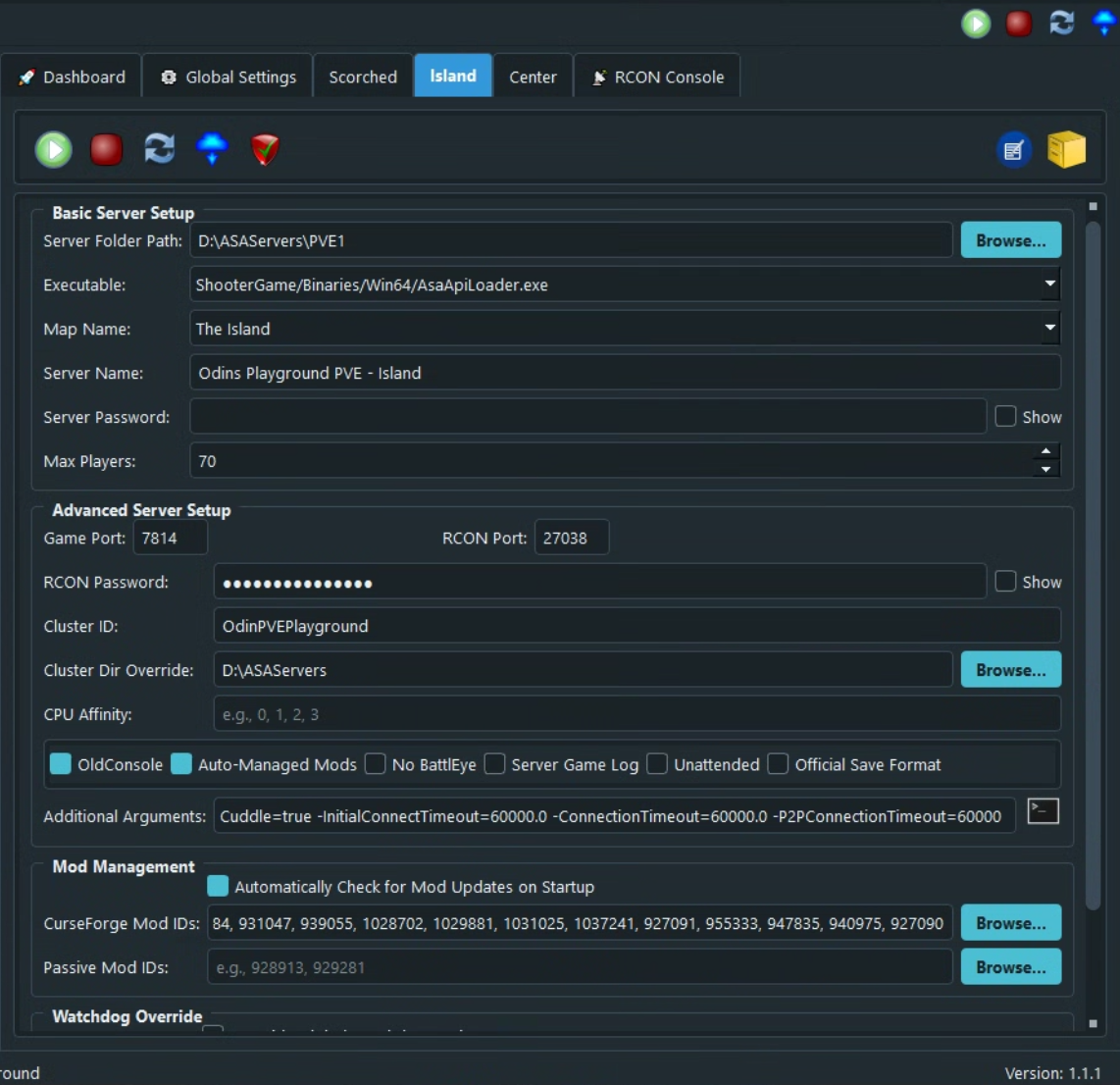Disable the OldConsole checkbox
This screenshot has width=1120, height=1085.
pos(61,764)
